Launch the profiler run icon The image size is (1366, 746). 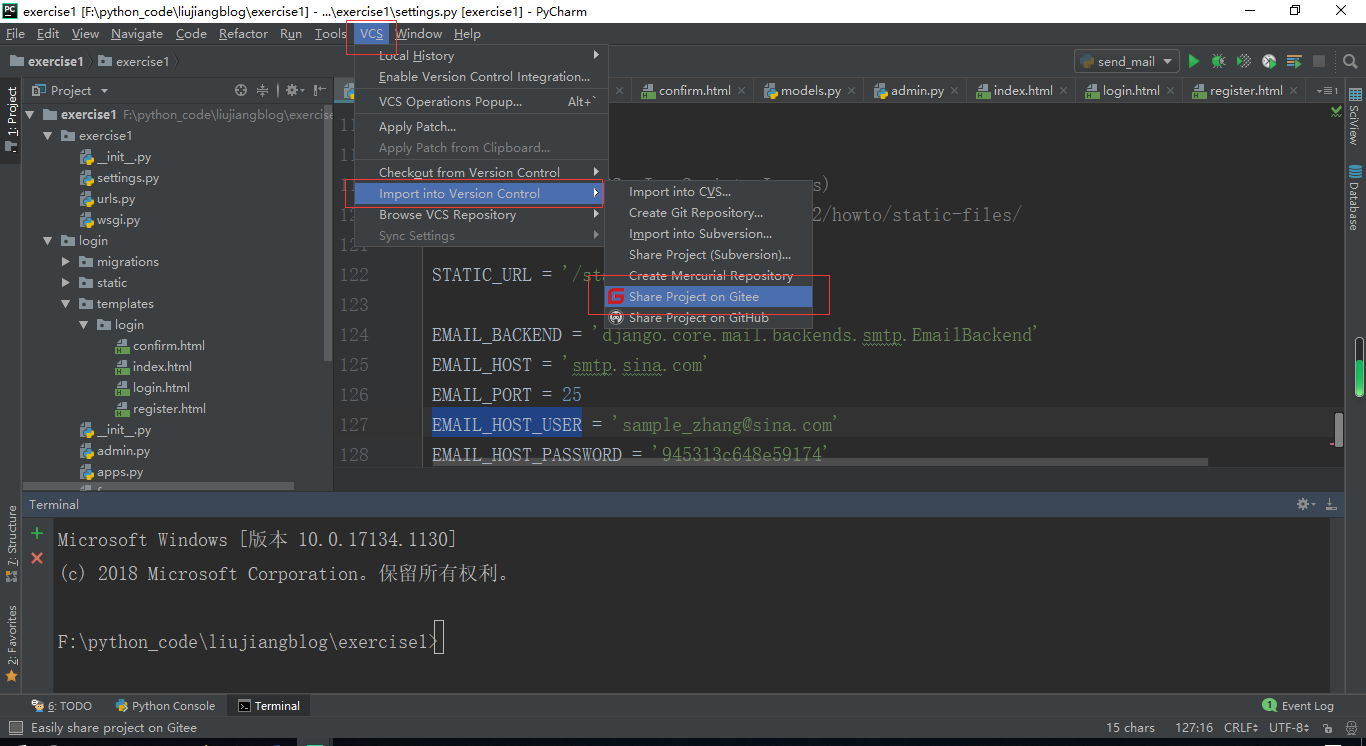tap(1269, 62)
